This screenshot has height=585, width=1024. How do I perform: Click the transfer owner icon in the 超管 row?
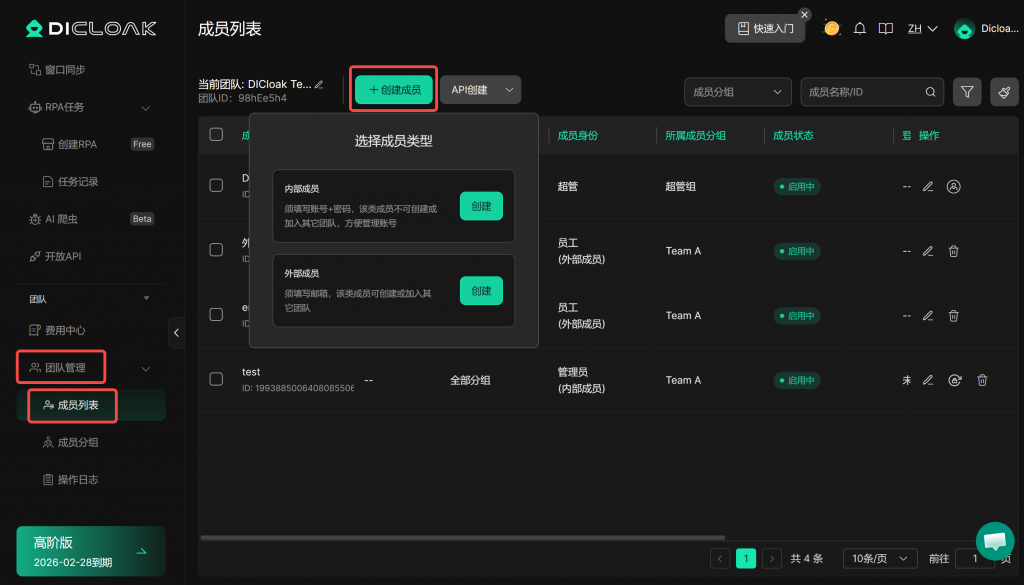(x=953, y=186)
